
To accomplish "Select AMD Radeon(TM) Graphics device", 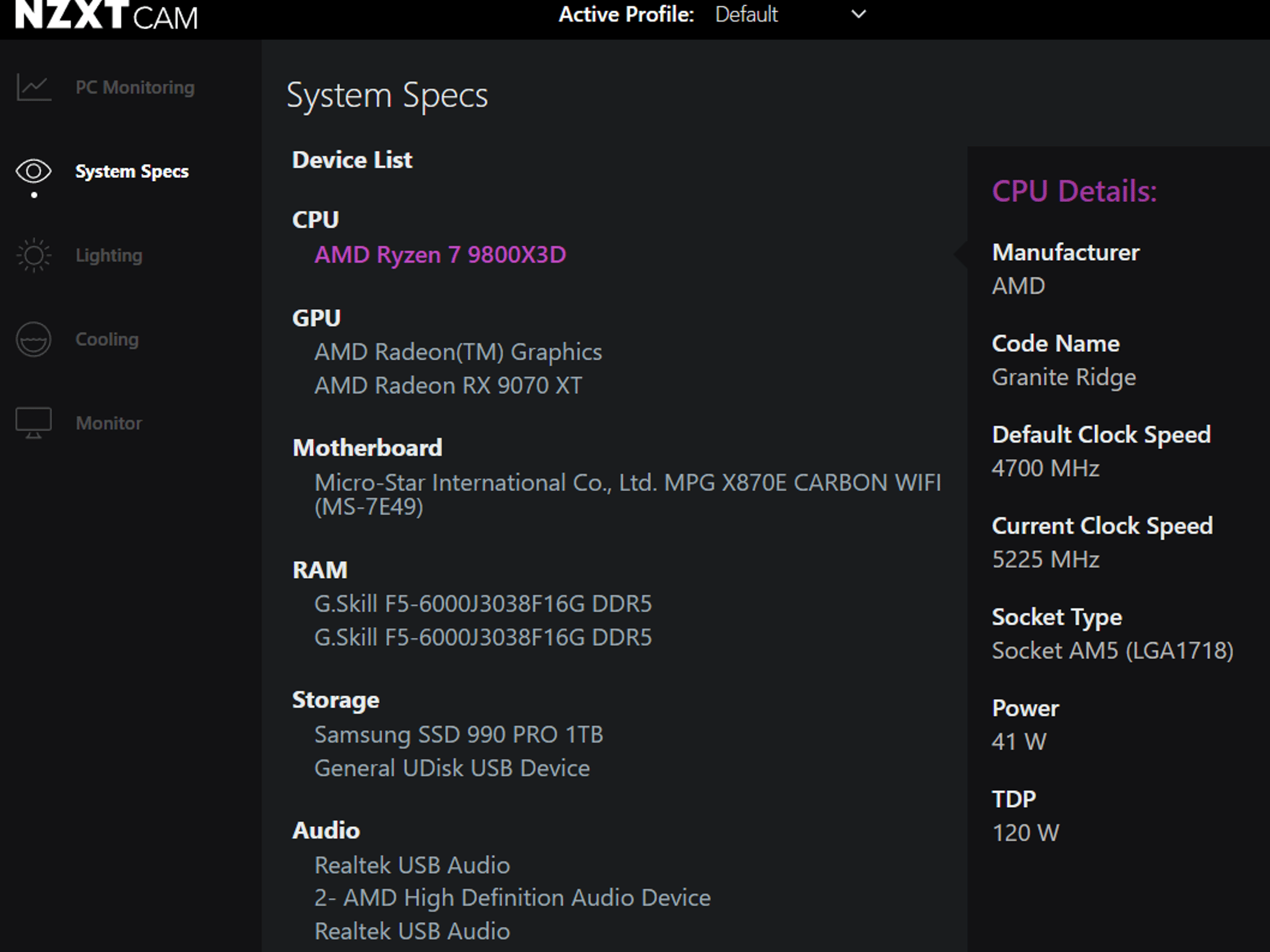I will coord(458,352).
